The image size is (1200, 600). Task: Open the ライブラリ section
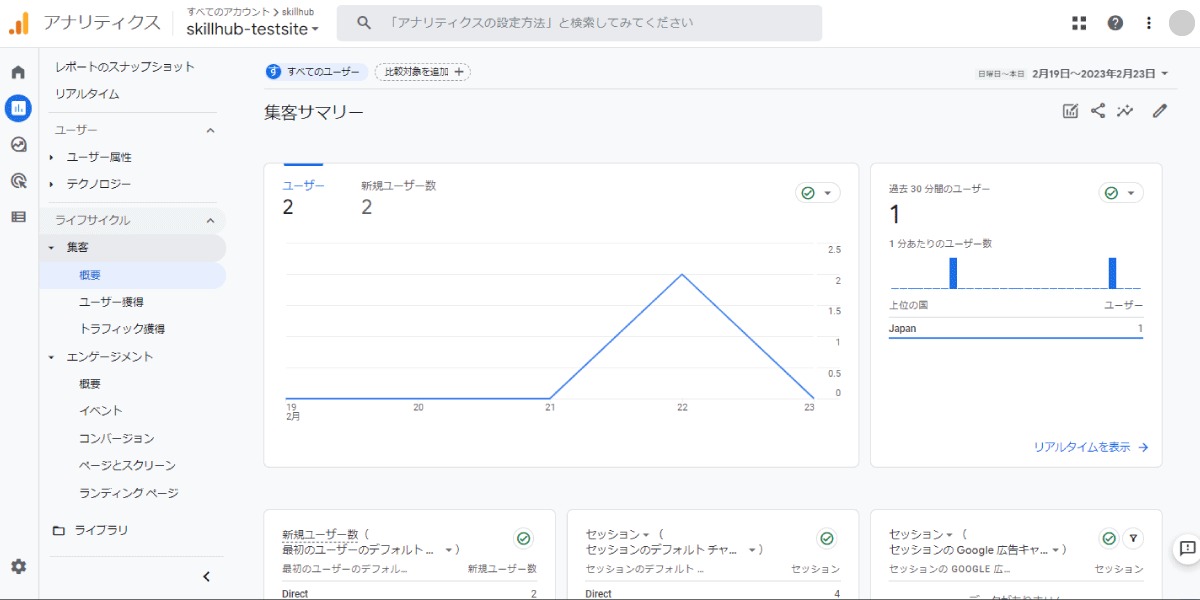tap(101, 530)
